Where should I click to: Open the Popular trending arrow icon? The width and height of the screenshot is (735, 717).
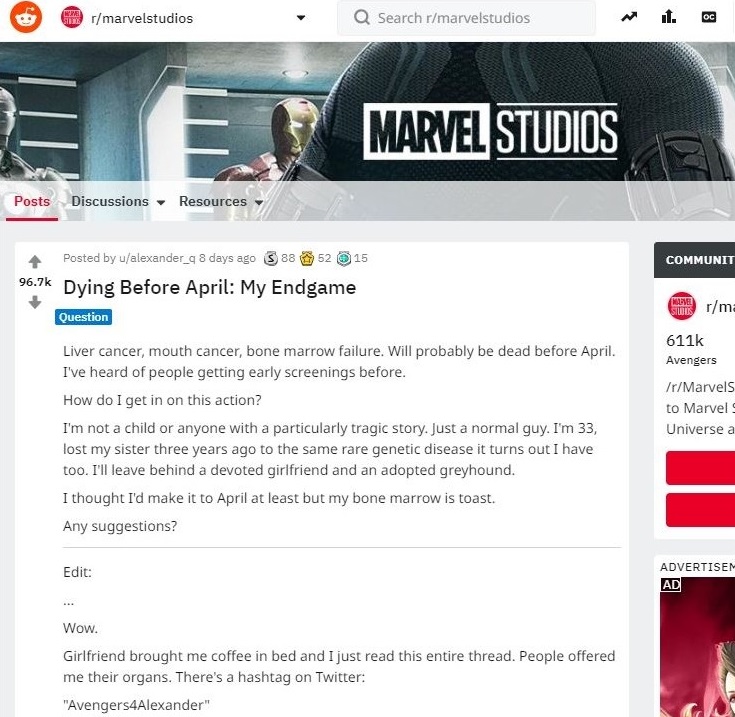coord(629,18)
